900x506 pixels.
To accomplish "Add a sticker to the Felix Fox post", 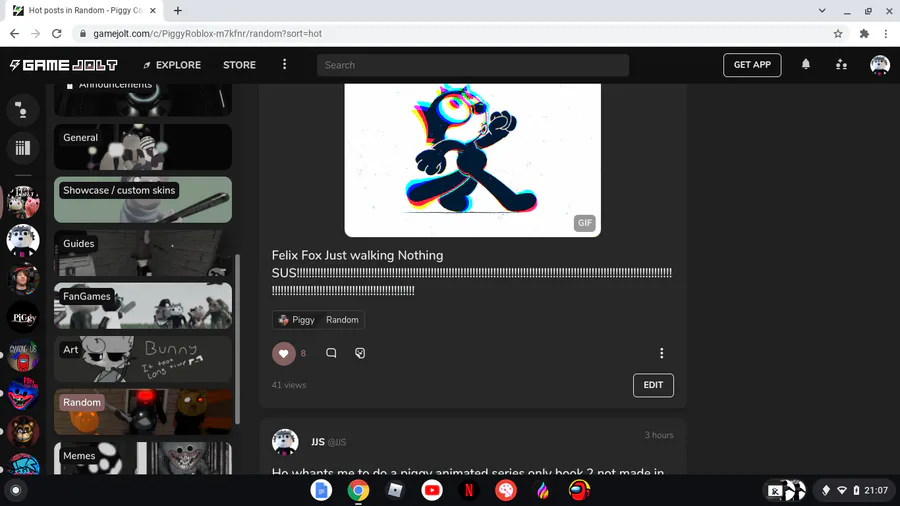I will 360,353.
